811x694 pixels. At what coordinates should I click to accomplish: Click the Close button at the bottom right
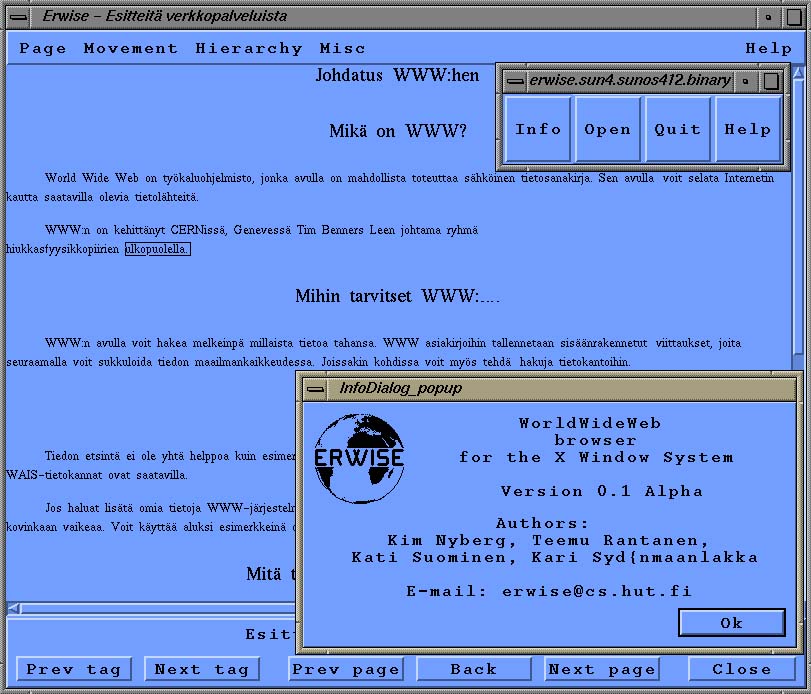741,669
